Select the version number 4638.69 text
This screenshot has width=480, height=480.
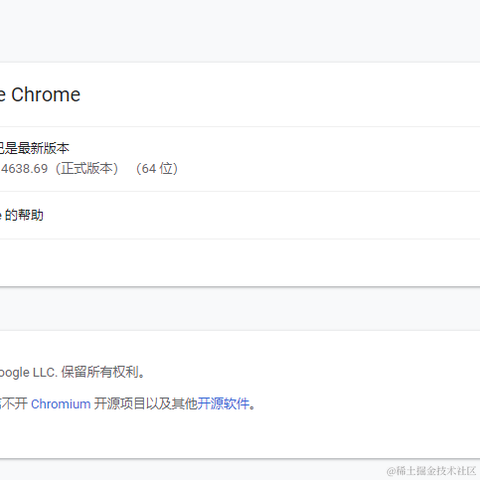24,169
